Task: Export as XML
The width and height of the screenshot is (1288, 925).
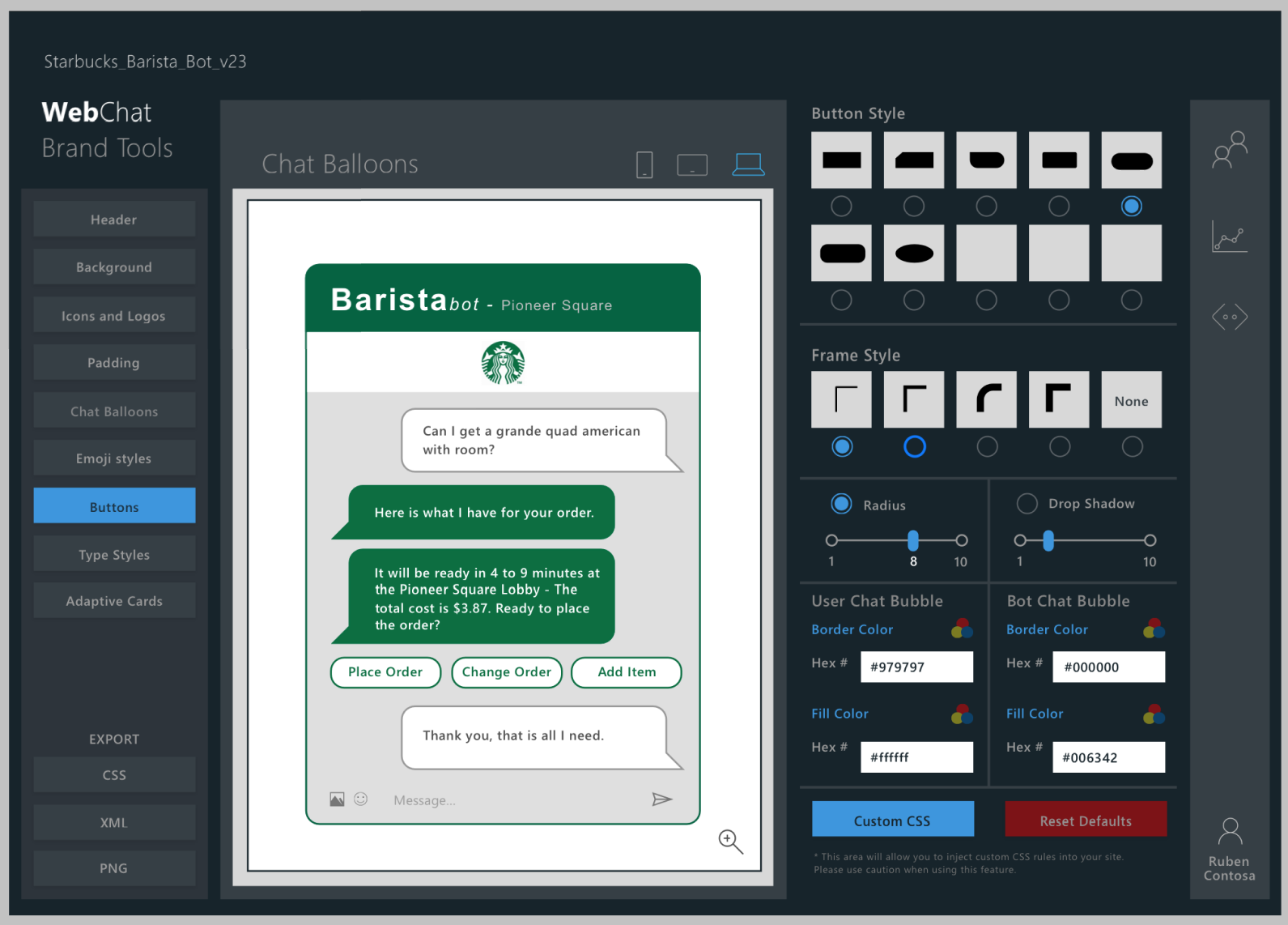Action: (114, 822)
